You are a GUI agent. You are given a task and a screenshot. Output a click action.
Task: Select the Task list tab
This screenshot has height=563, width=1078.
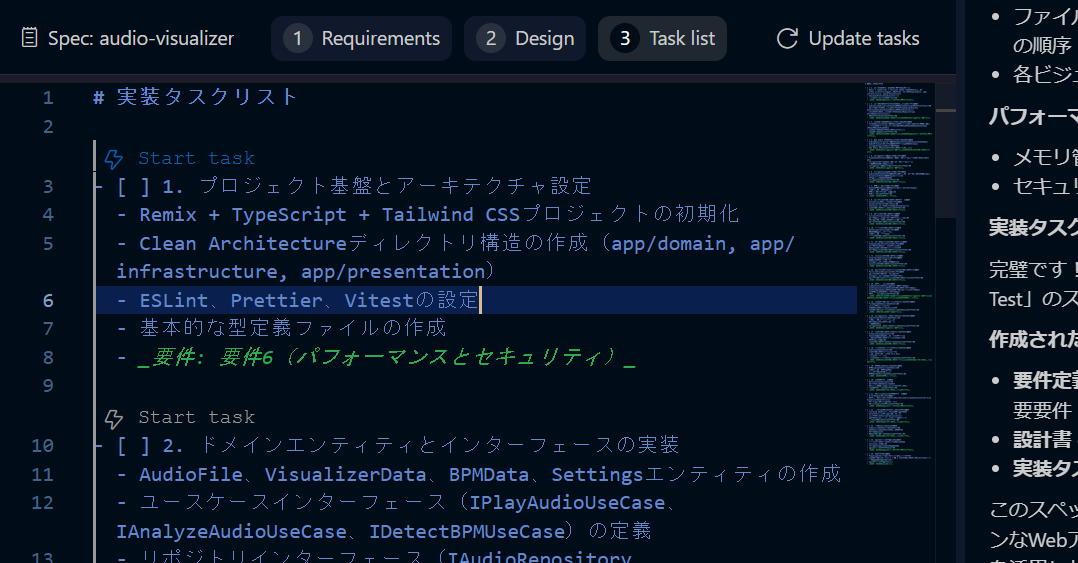[x=662, y=38]
